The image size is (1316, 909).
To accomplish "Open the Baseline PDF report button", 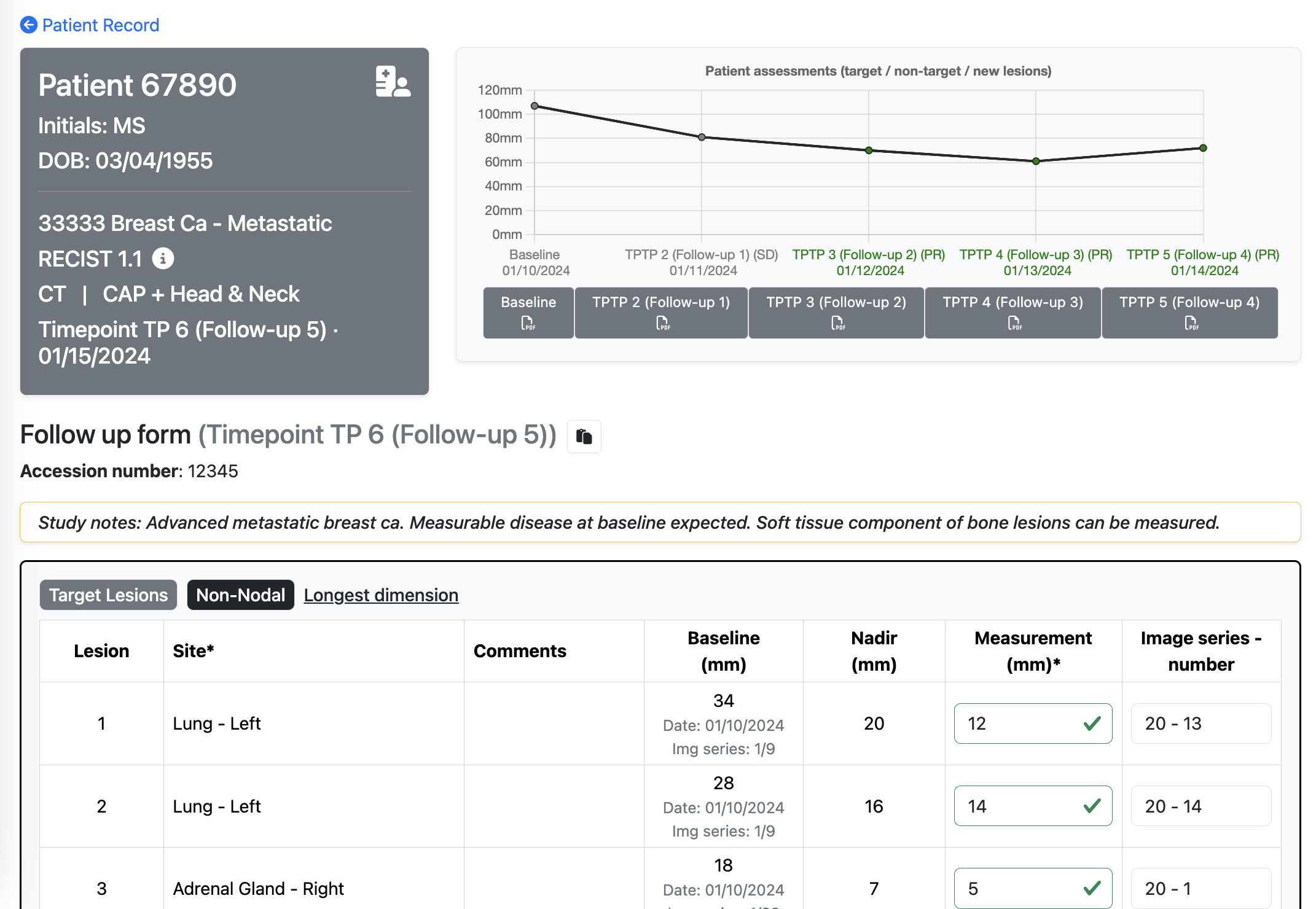I will click(528, 313).
